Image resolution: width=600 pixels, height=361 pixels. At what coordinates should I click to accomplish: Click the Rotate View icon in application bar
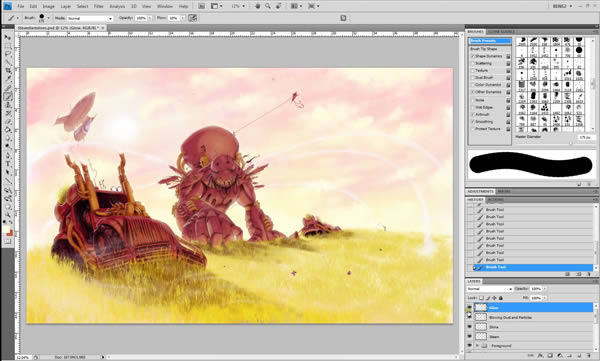pyautogui.click(x=279, y=6)
